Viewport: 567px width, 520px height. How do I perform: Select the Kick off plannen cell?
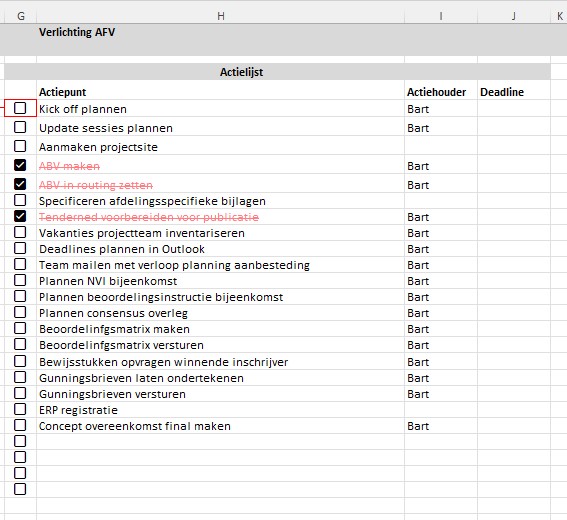[x=221, y=108]
